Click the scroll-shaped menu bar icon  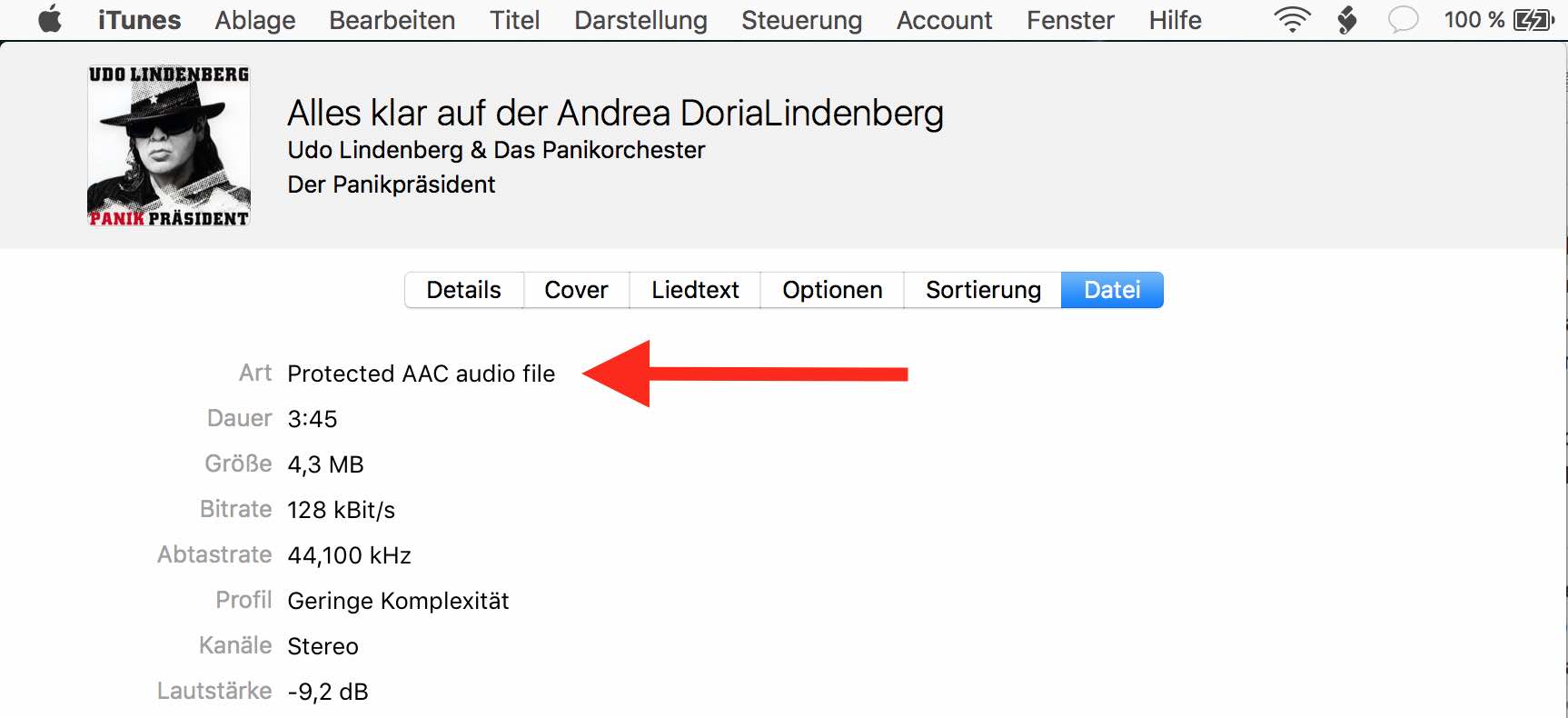click(1347, 19)
